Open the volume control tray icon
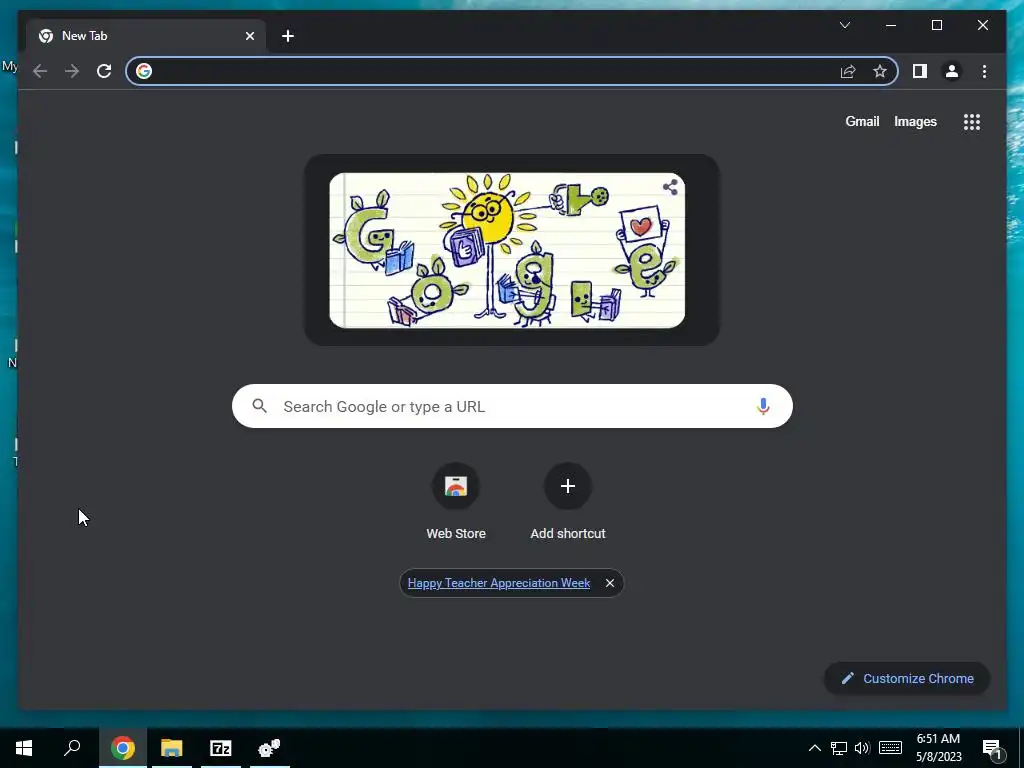Screen dimensions: 1024x768 click(x=862, y=748)
